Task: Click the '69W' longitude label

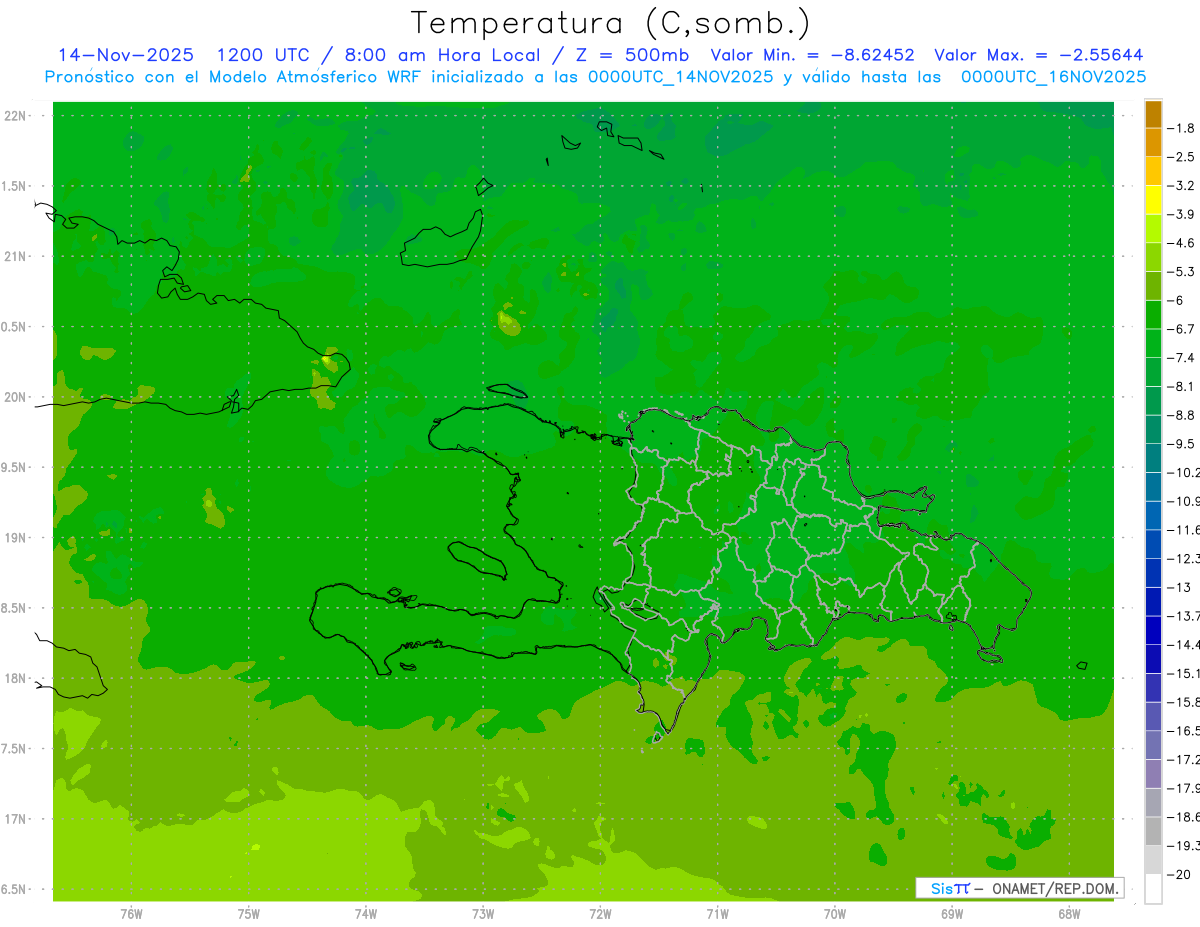Action: click(952, 913)
